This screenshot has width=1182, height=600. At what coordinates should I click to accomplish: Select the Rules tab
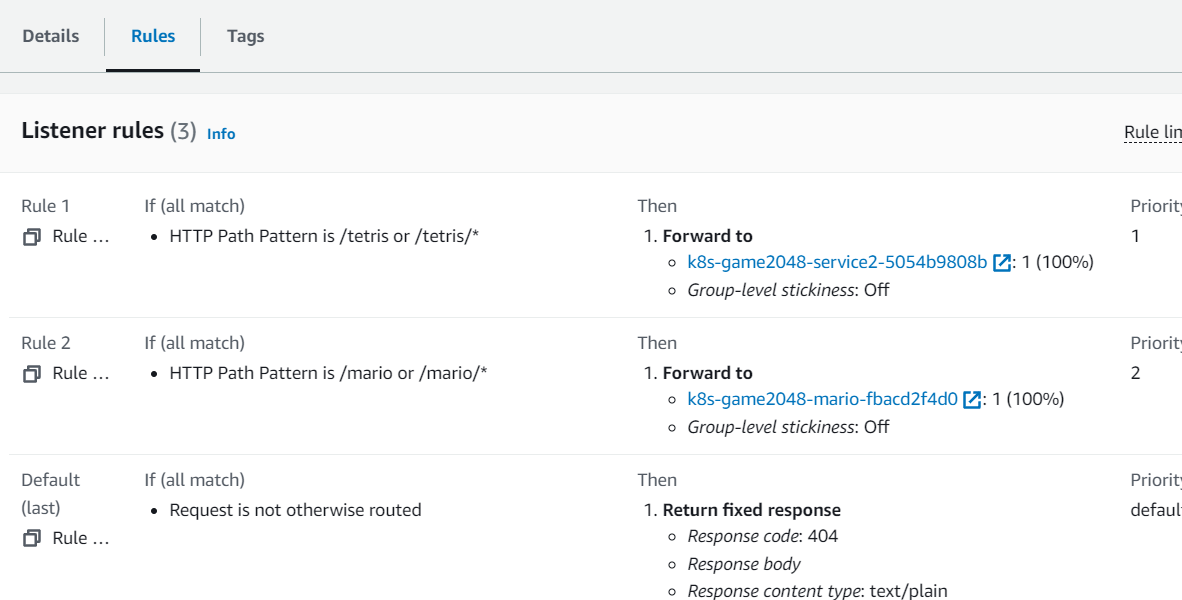tap(153, 36)
